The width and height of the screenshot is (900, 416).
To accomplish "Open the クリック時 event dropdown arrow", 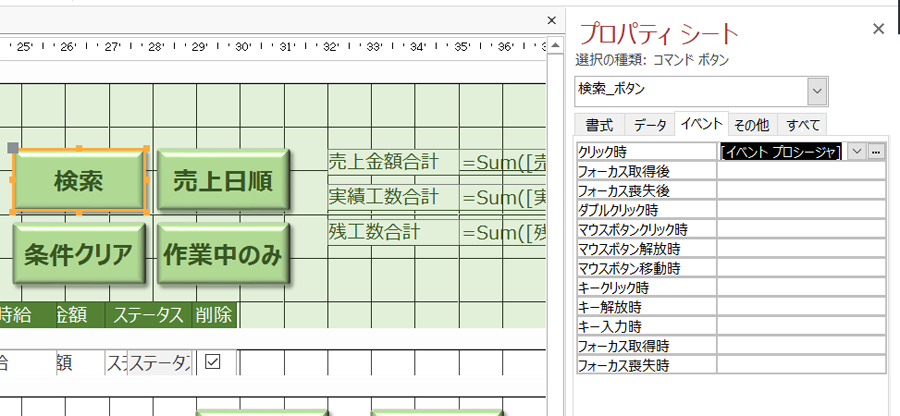I will (x=858, y=152).
